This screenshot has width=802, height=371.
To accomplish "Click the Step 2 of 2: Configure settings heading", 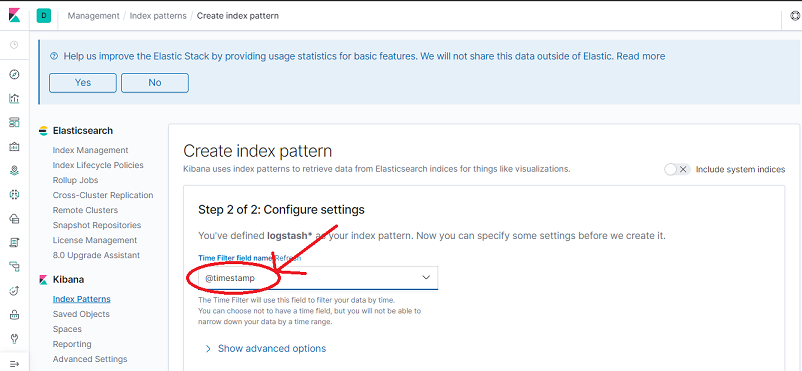I will [281, 209].
